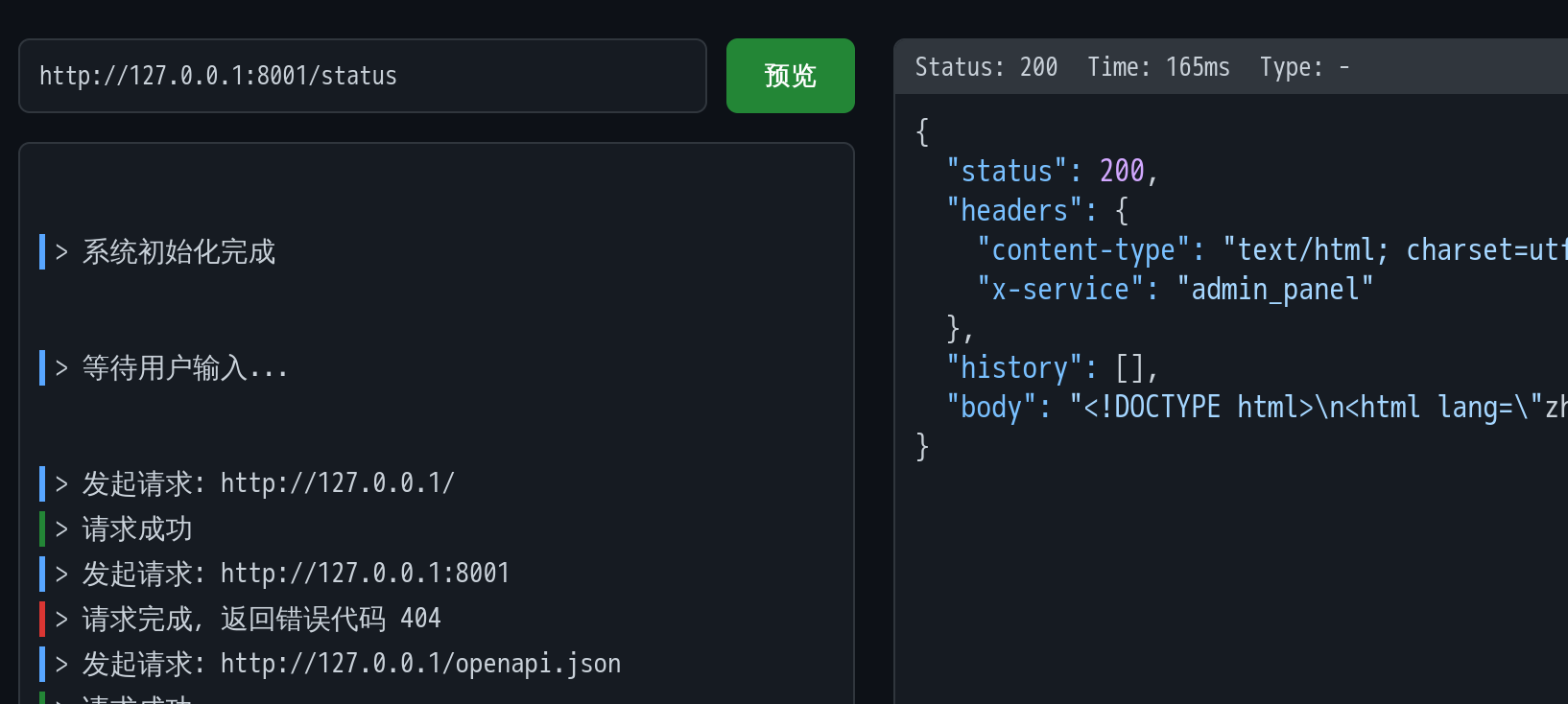1568x704 pixels.
Task: Select the first 请求成功 log line
Action: (x=137, y=529)
